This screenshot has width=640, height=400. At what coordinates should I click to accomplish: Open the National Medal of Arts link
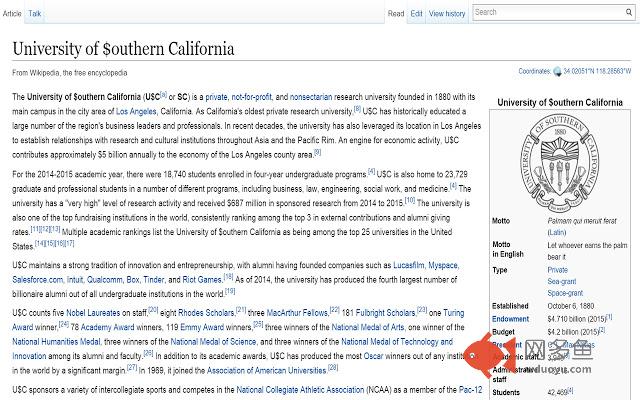(x=367, y=327)
